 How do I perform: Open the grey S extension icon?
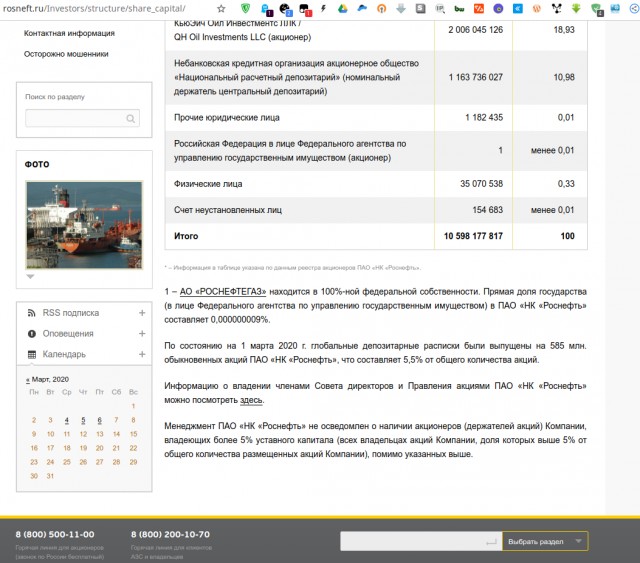[x=420, y=8]
